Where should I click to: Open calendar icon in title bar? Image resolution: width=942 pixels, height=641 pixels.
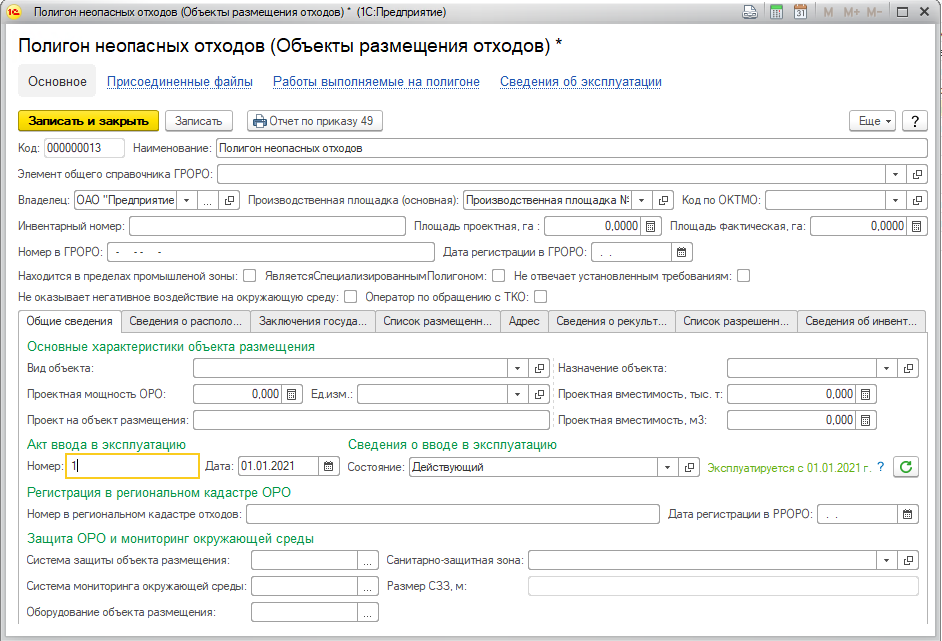(x=800, y=12)
